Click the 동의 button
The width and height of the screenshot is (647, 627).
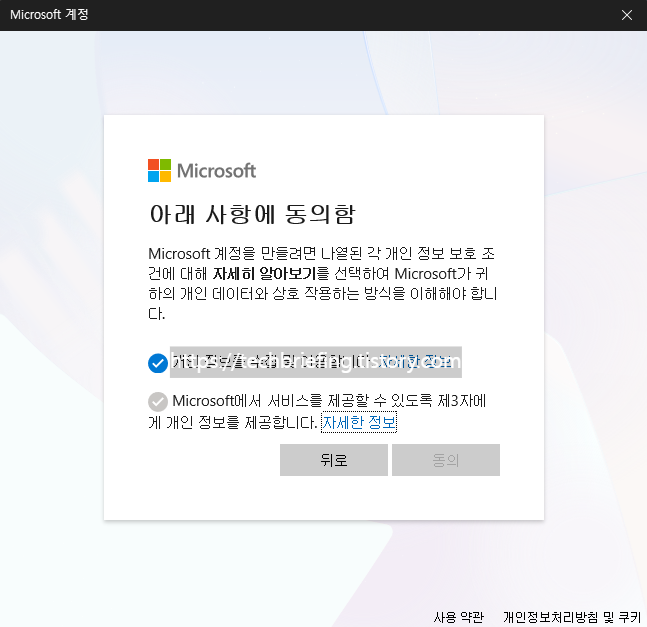point(446,460)
